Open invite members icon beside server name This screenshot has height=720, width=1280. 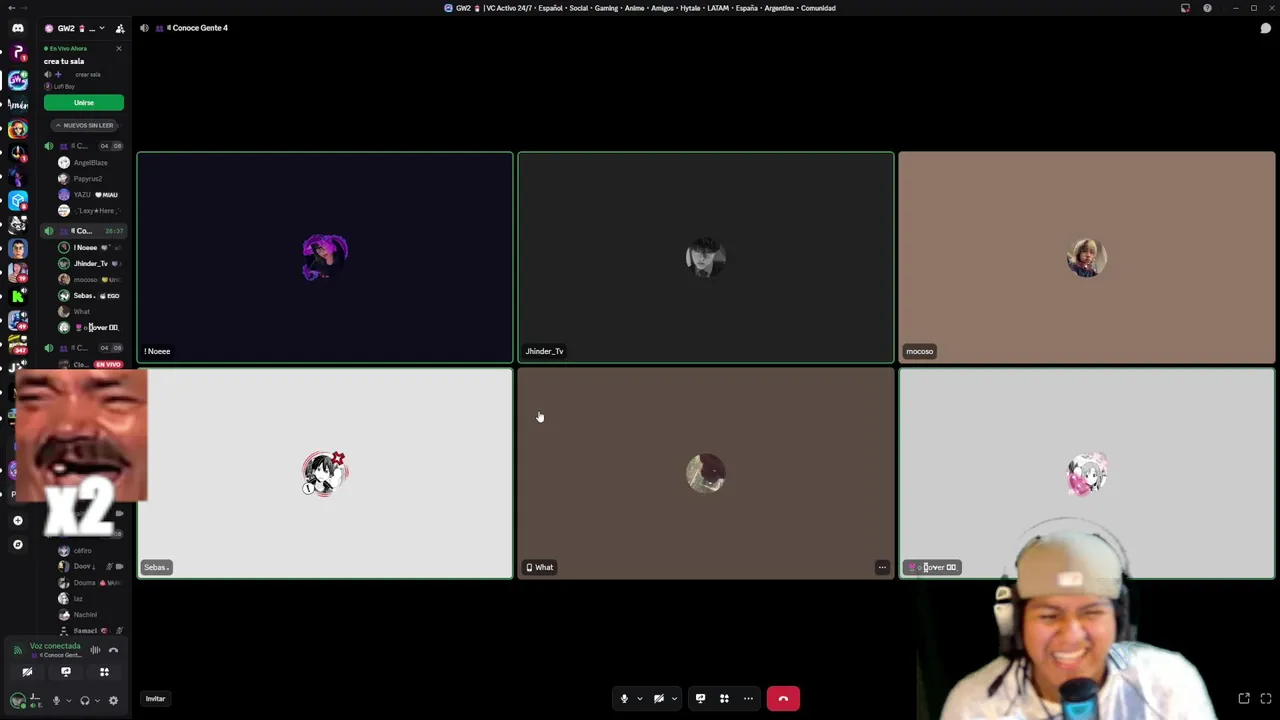pos(120,28)
